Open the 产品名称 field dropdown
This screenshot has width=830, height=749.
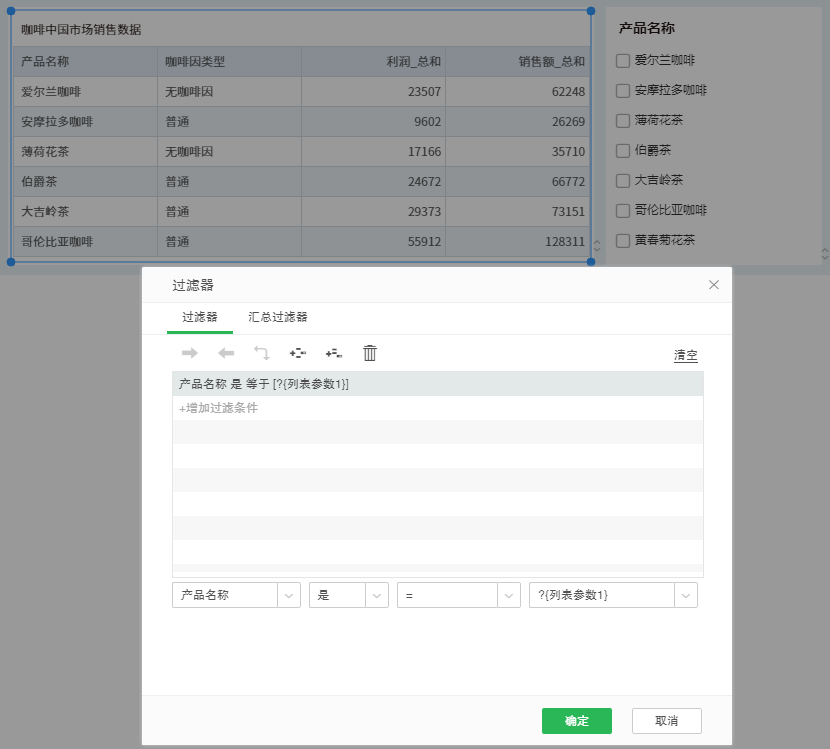(x=289, y=595)
